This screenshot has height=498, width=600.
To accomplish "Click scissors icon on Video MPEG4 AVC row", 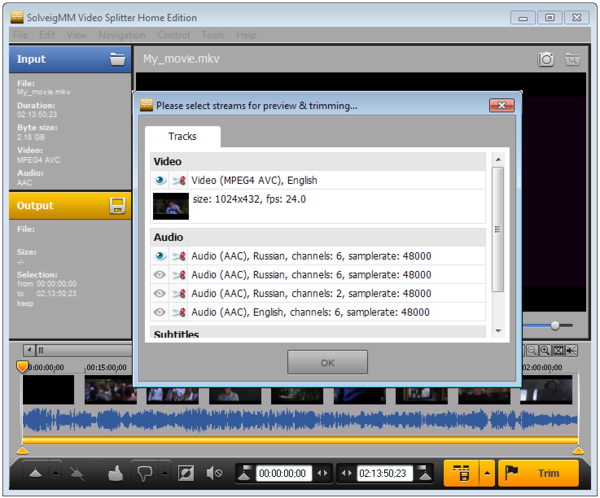I will (179, 180).
